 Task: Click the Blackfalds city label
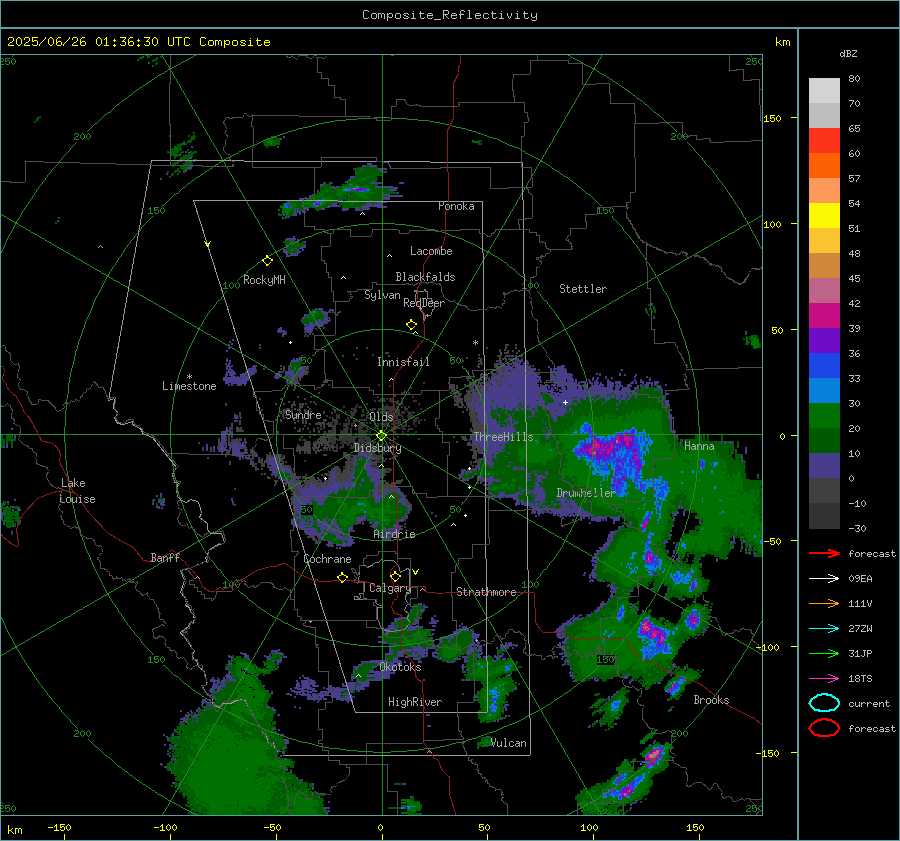(425, 277)
